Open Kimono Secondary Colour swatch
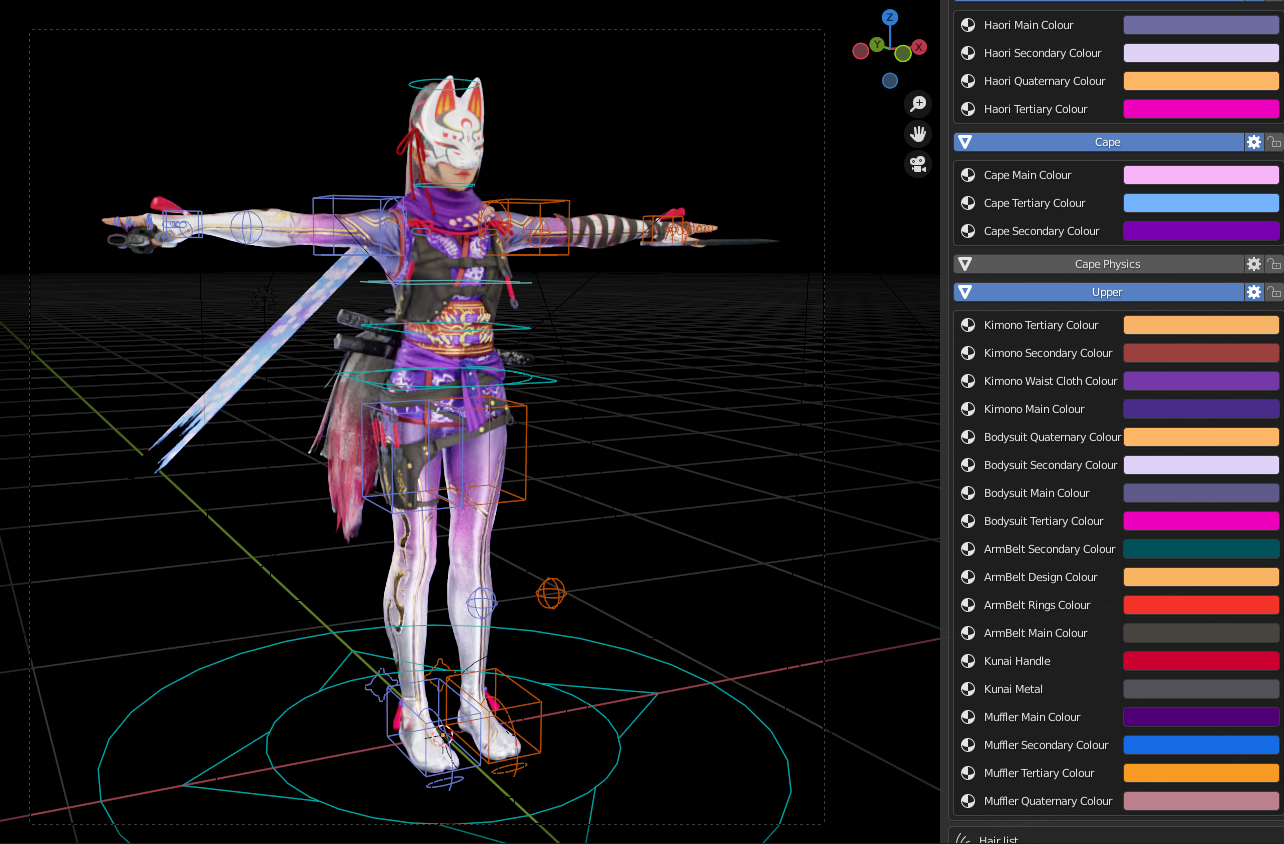 pos(1201,353)
